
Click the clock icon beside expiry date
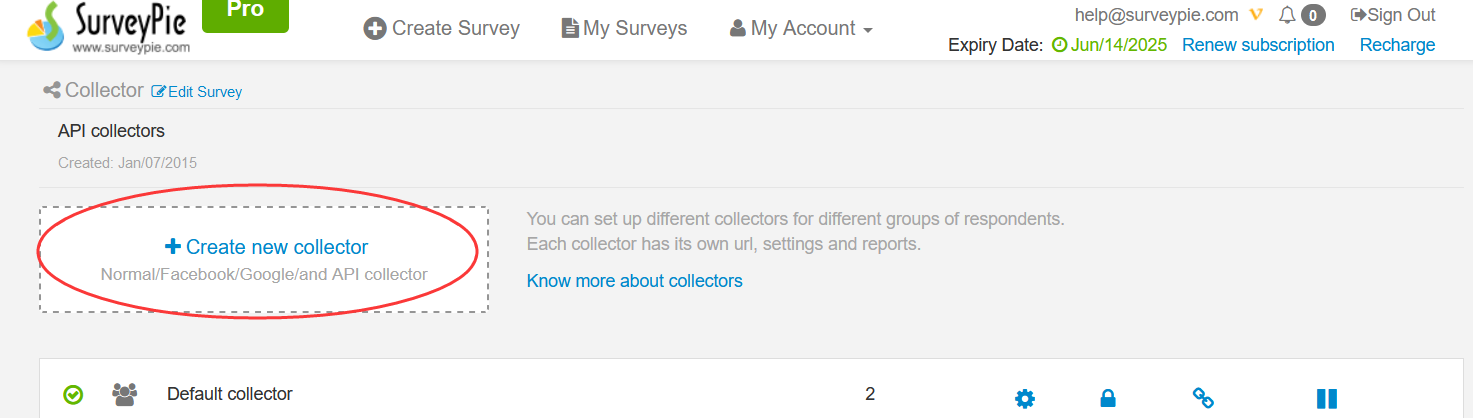click(1060, 45)
